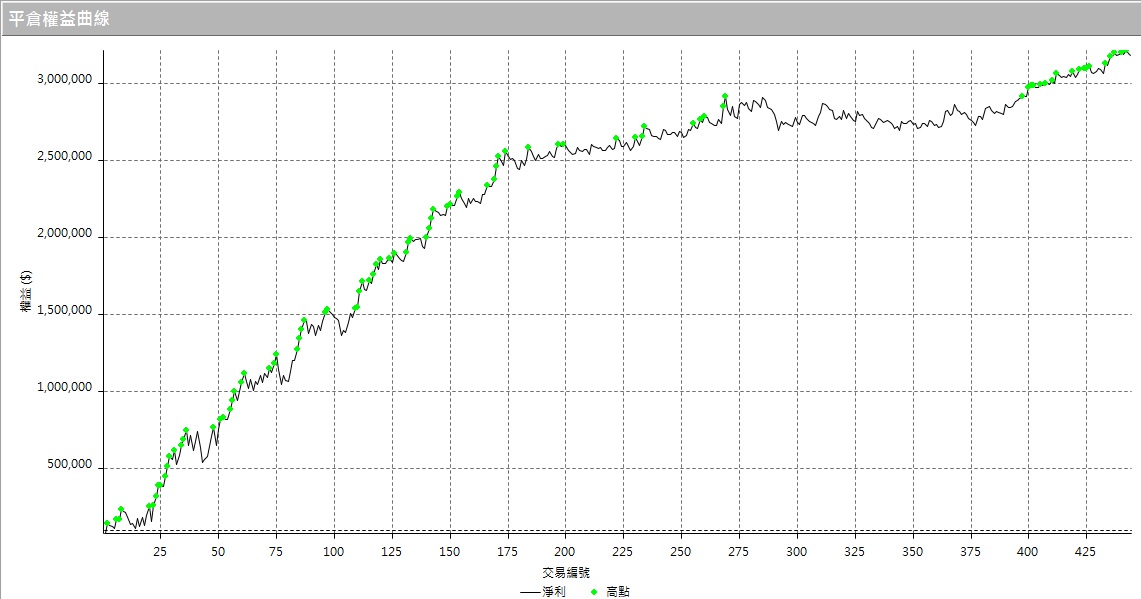Click the high-point marker near trade 222
This screenshot has width=1141, height=599.
[616, 138]
